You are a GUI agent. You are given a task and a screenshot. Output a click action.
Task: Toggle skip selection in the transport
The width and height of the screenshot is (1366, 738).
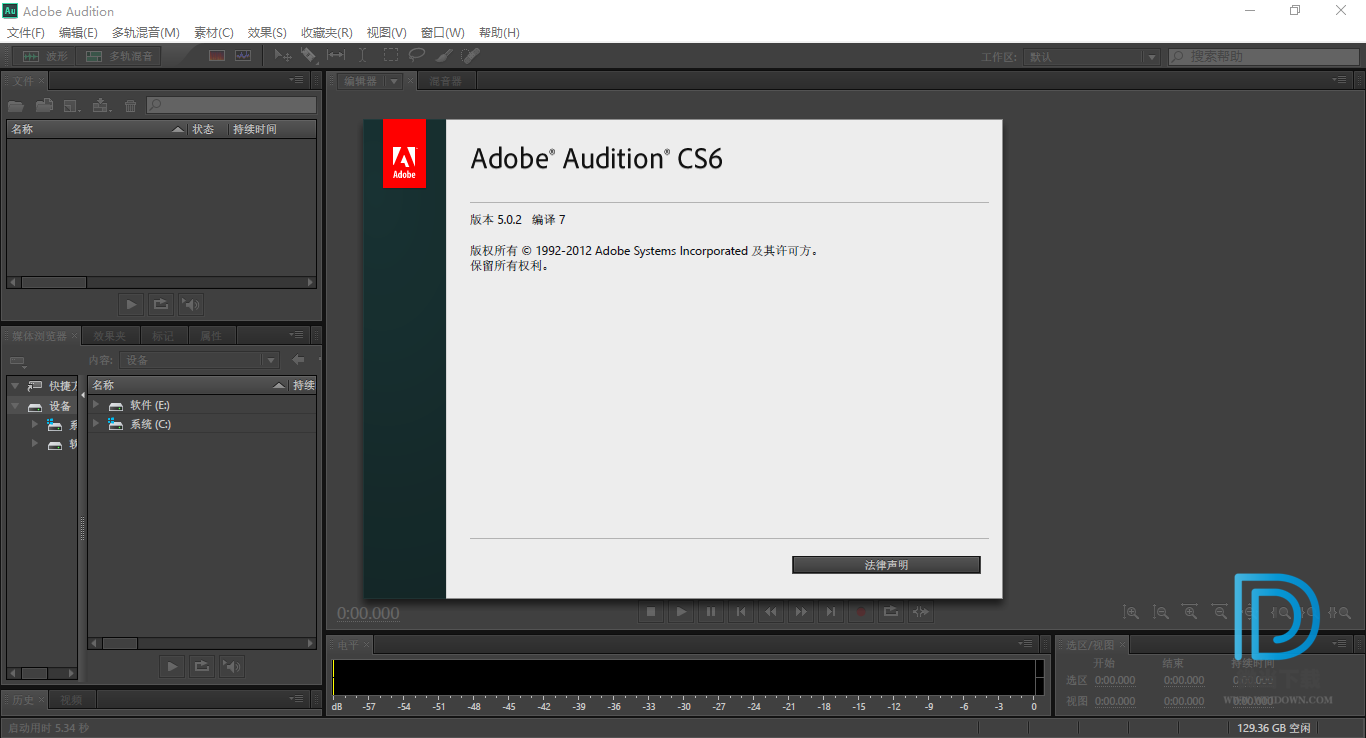point(921,612)
